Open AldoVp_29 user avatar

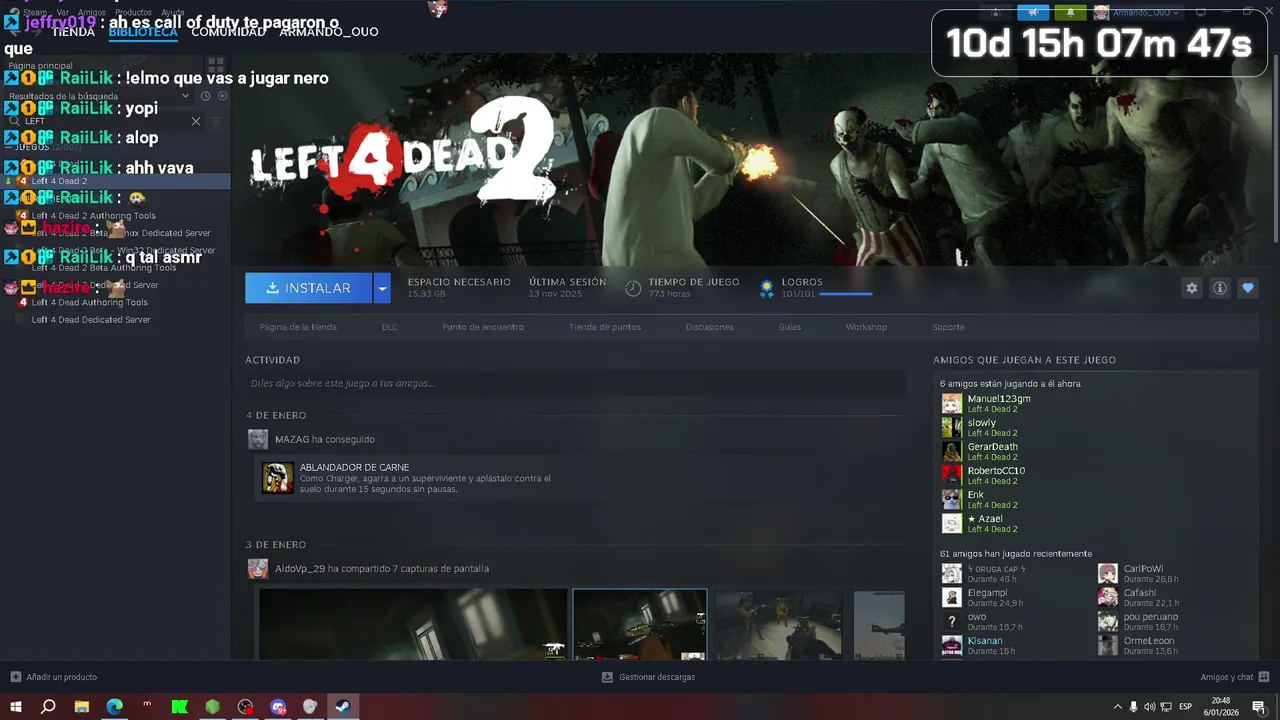pos(258,569)
